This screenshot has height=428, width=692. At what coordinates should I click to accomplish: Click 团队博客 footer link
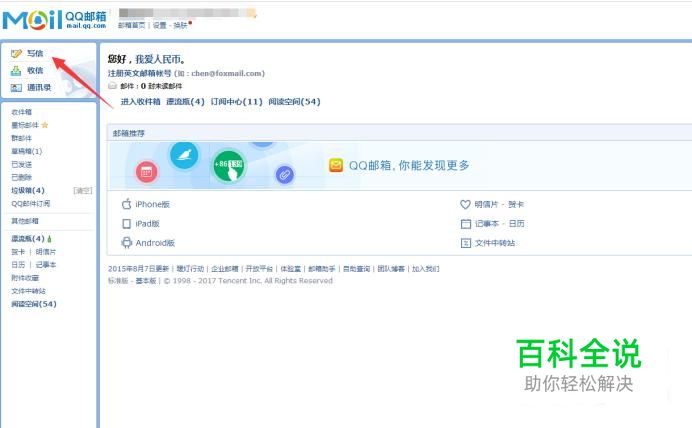391,269
